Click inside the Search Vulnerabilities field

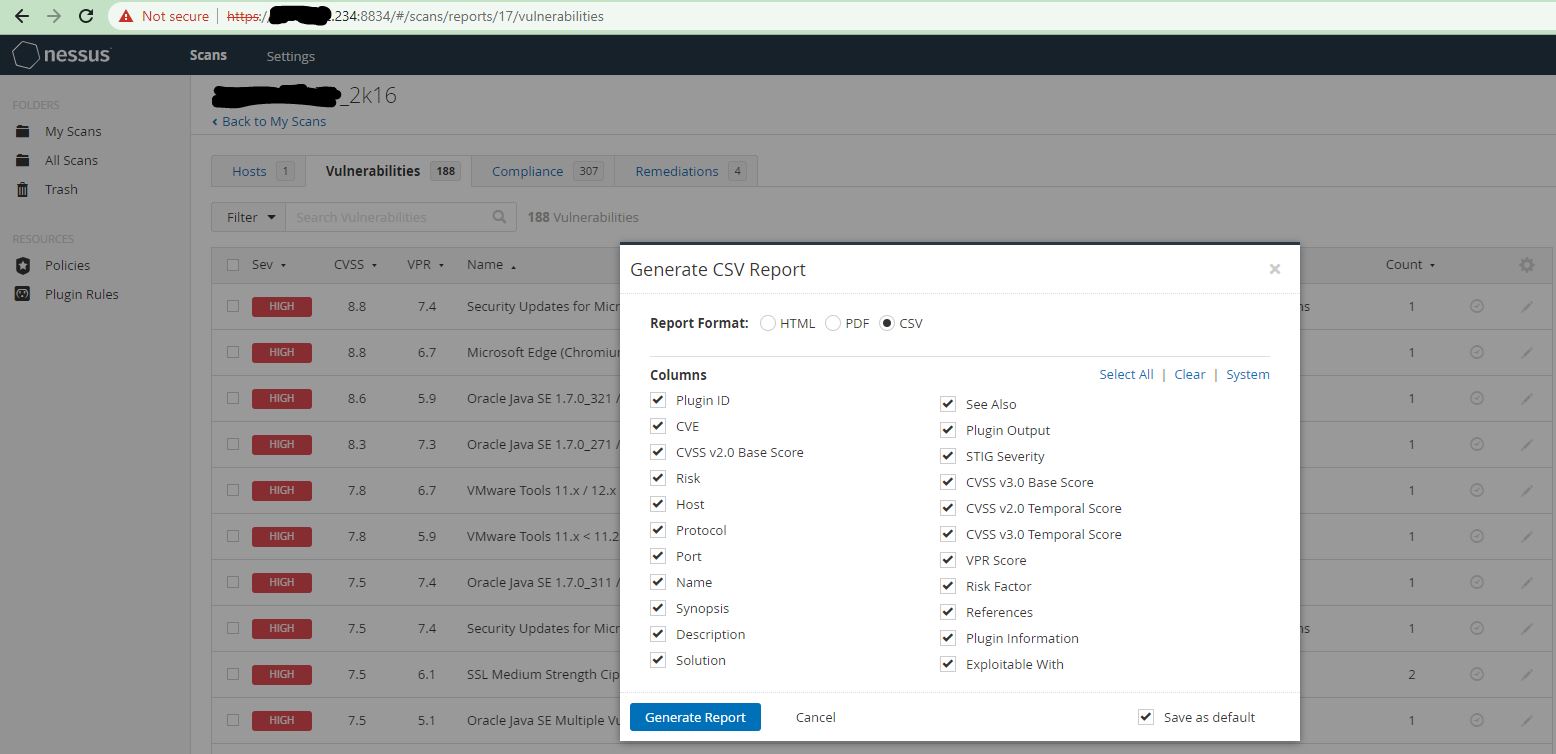point(390,217)
